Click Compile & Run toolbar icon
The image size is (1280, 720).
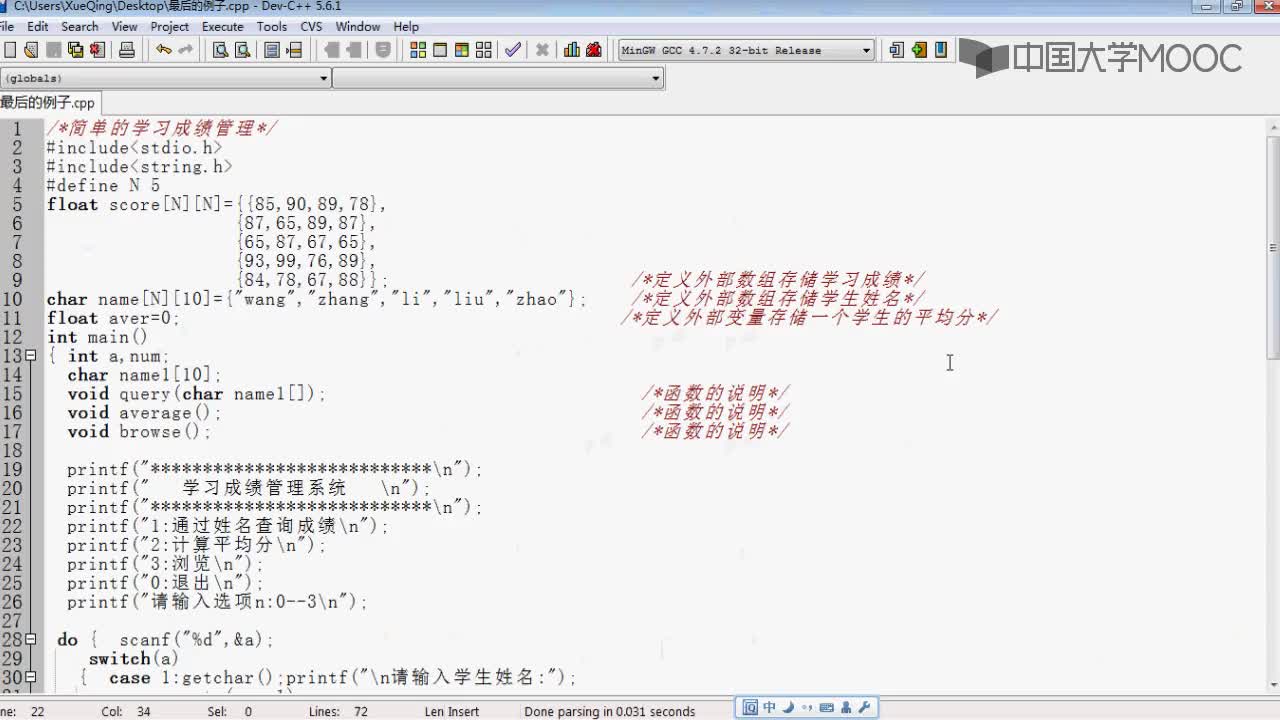click(x=462, y=50)
